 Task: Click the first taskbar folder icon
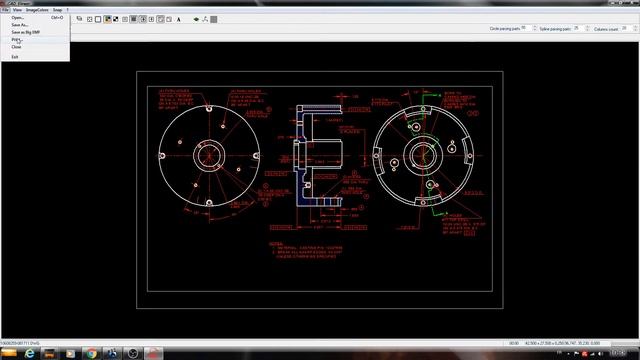coord(9,353)
